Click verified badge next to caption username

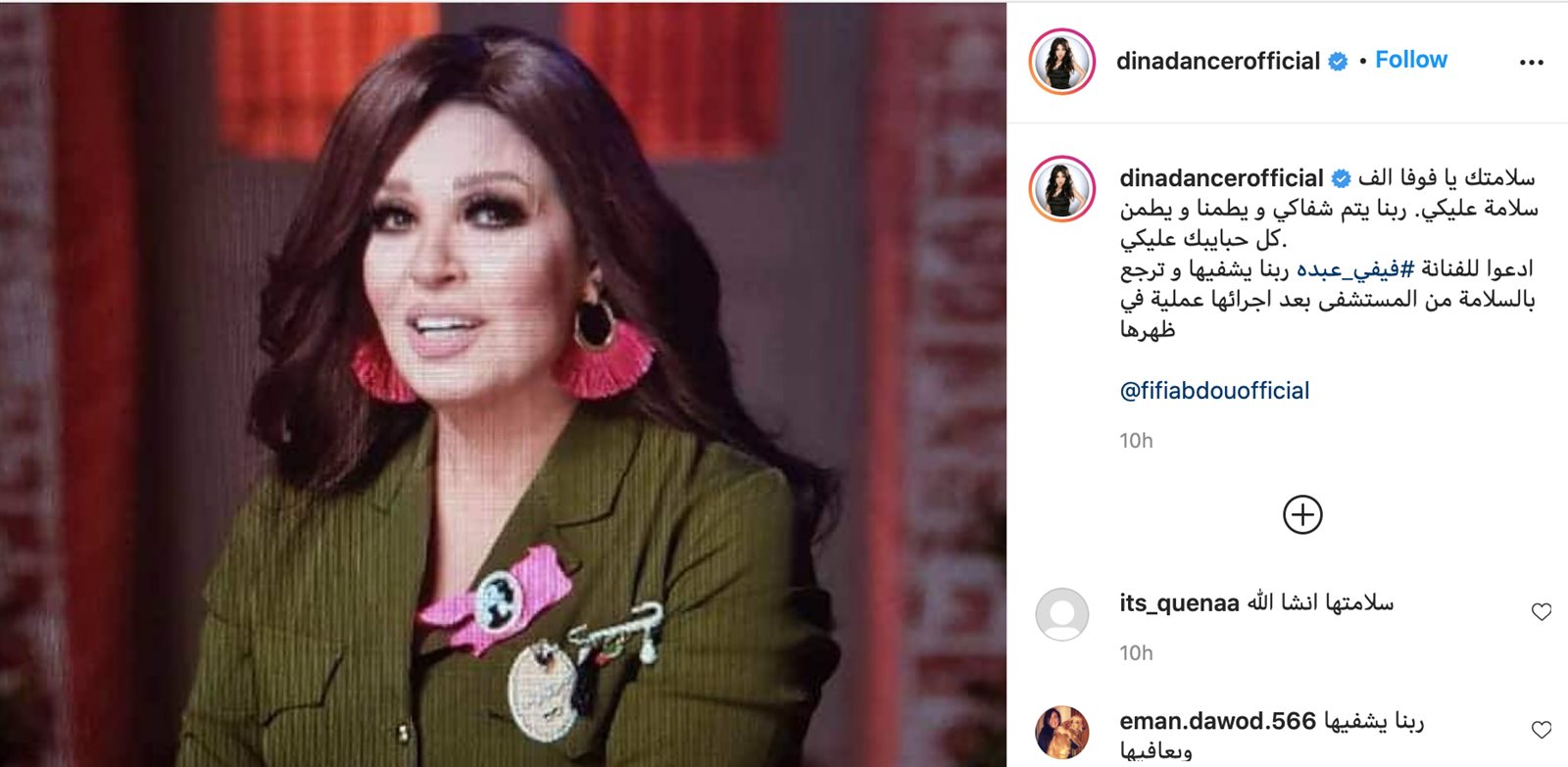pyautogui.click(x=1341, y=179)
